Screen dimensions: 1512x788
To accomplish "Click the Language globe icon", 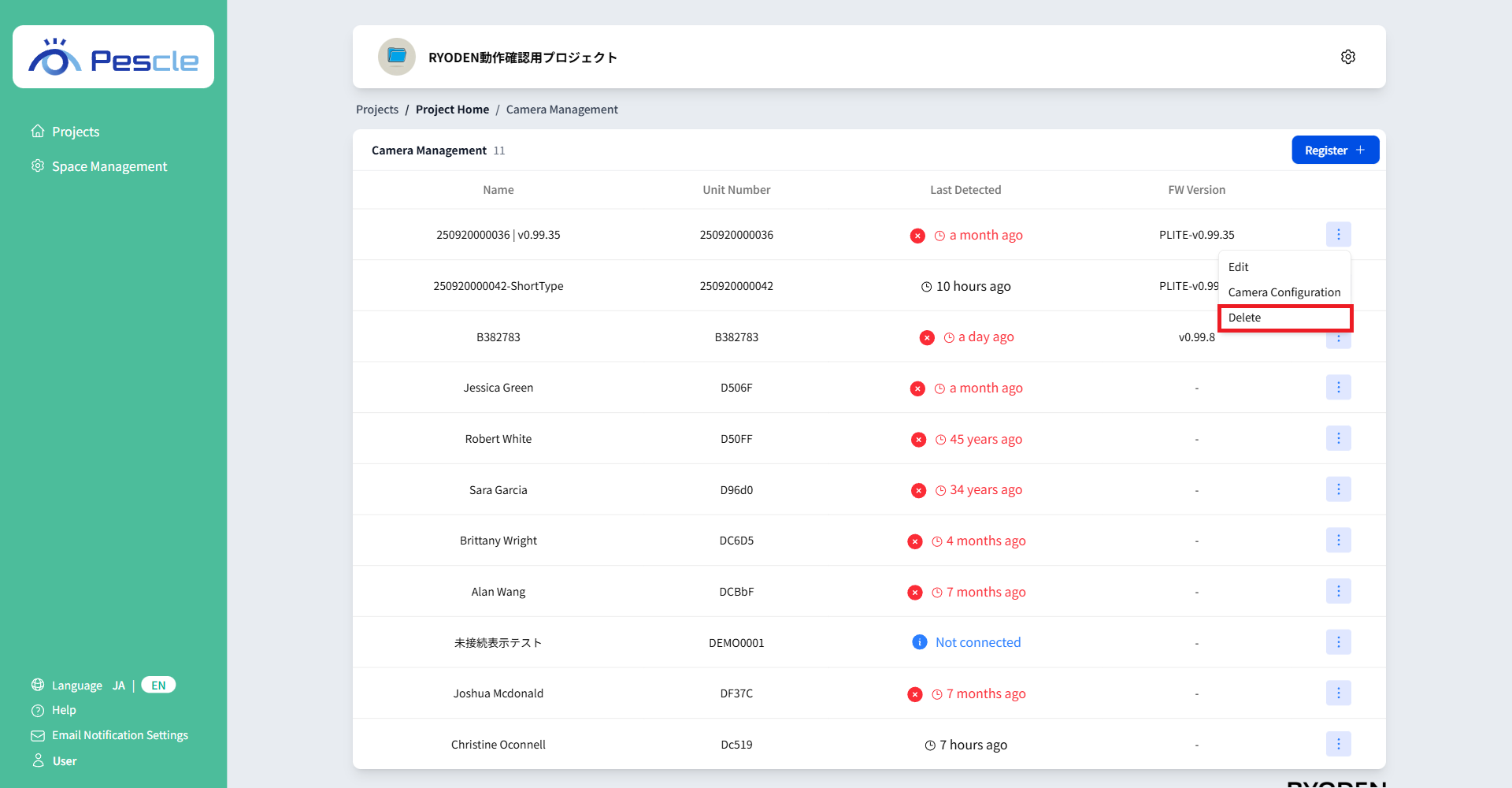I will [38, 685].
